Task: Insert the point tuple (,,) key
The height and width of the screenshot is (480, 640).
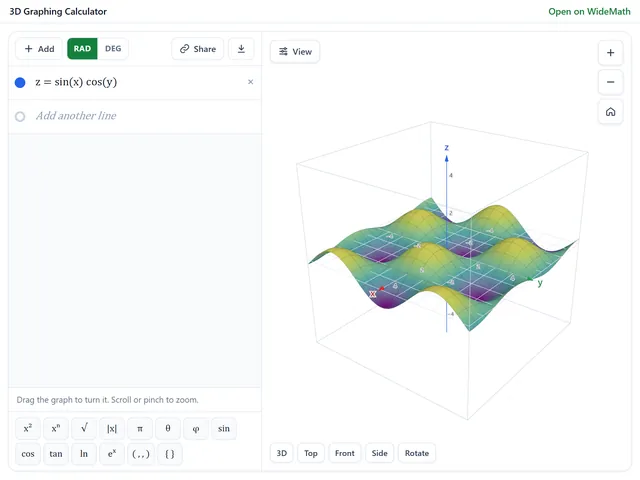Action: pos(141,454)
